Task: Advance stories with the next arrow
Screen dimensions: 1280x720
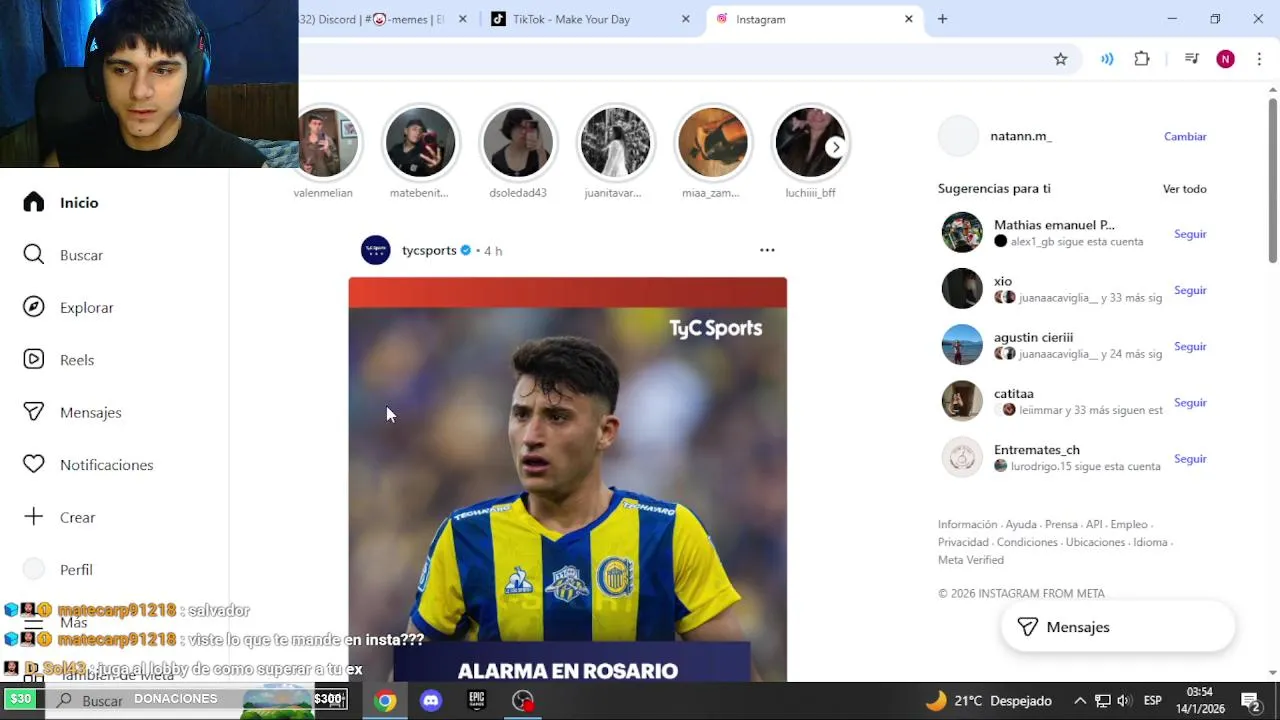Action: click(835, 147)
